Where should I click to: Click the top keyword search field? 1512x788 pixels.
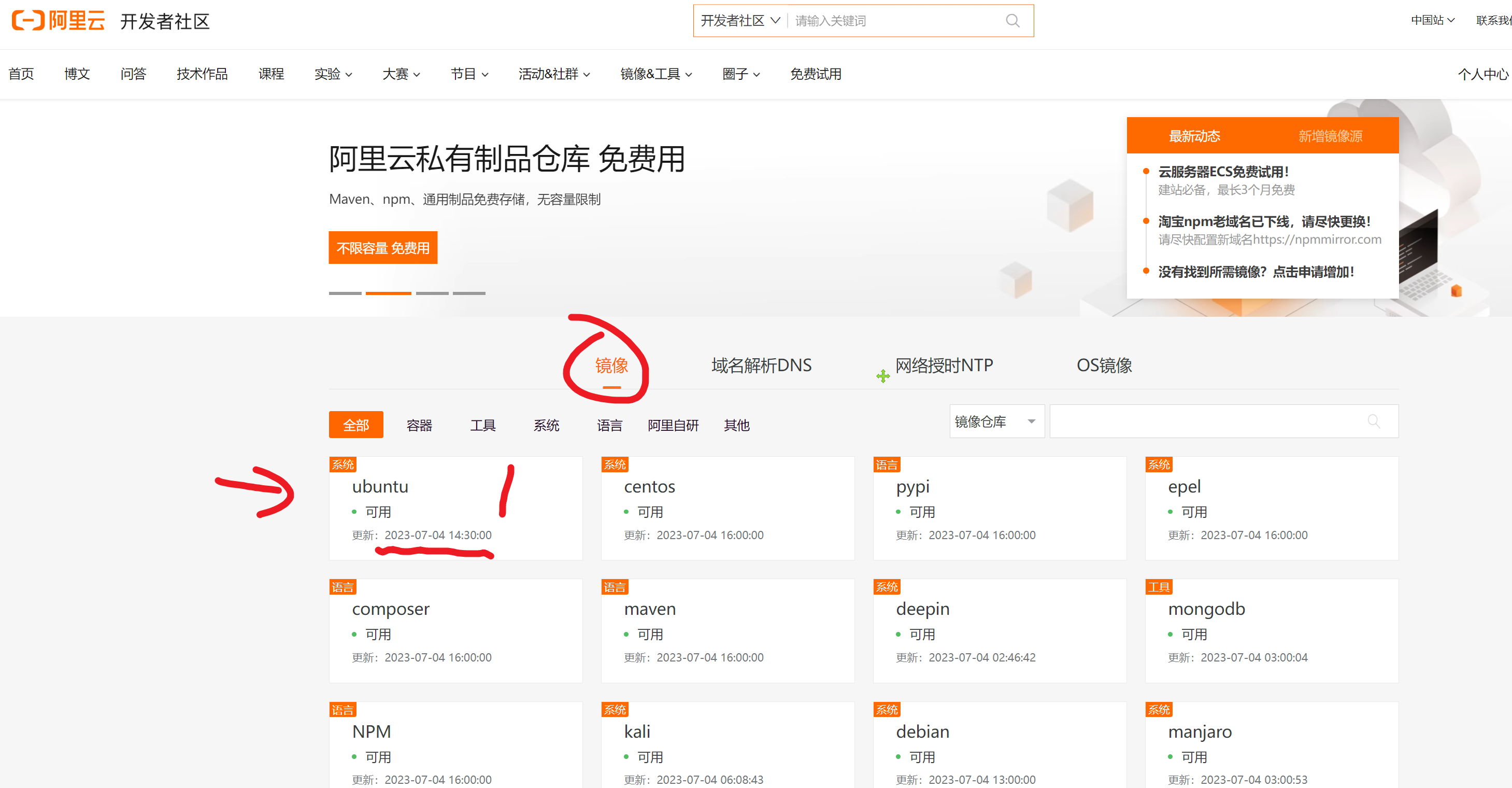(894, 21)
